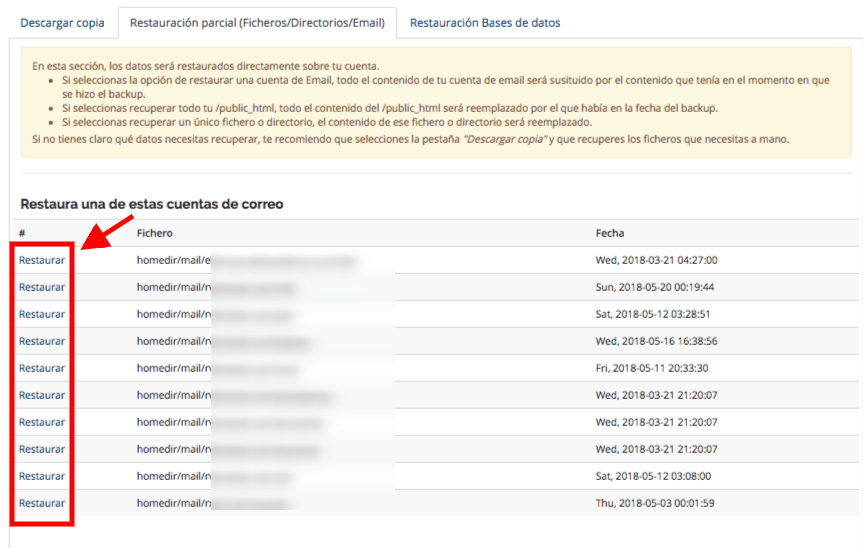Click the Fichero column header
Screen dimensions: 863x548
click(155, 233)
